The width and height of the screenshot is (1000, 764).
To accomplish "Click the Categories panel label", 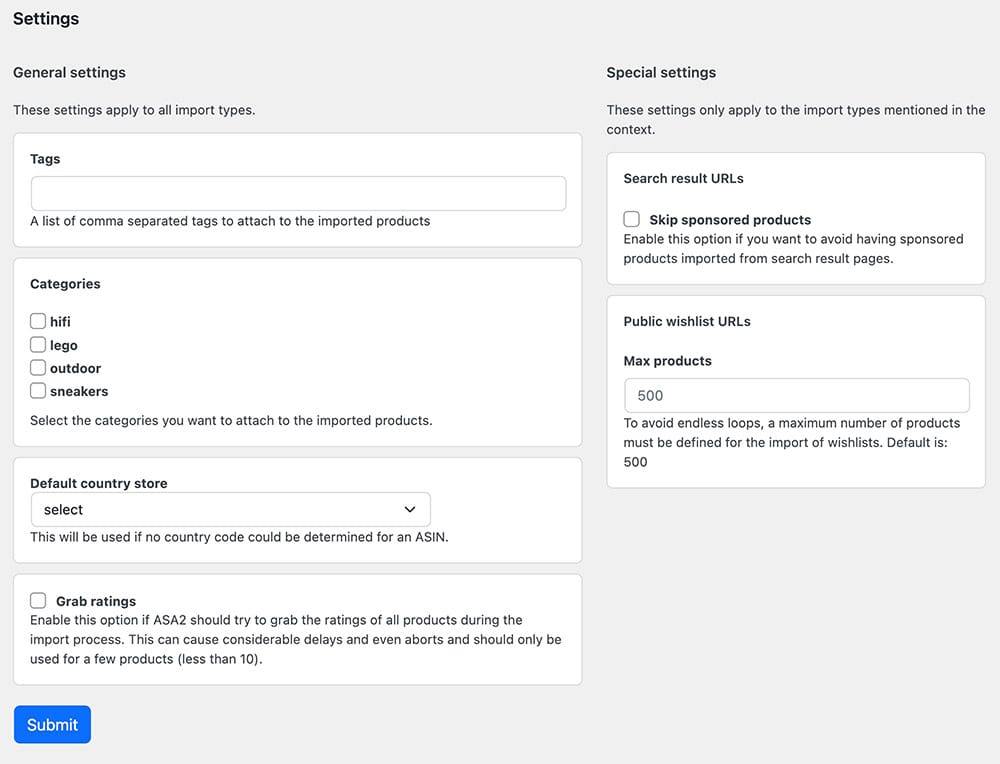I will (x=64, y=283).
